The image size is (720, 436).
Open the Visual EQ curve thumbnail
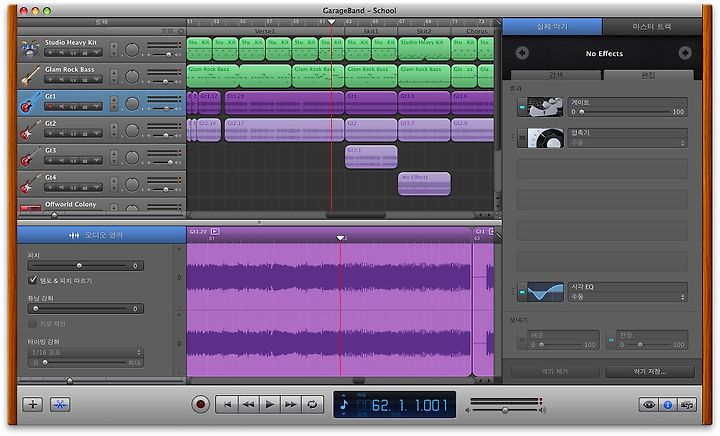point(546,292)
